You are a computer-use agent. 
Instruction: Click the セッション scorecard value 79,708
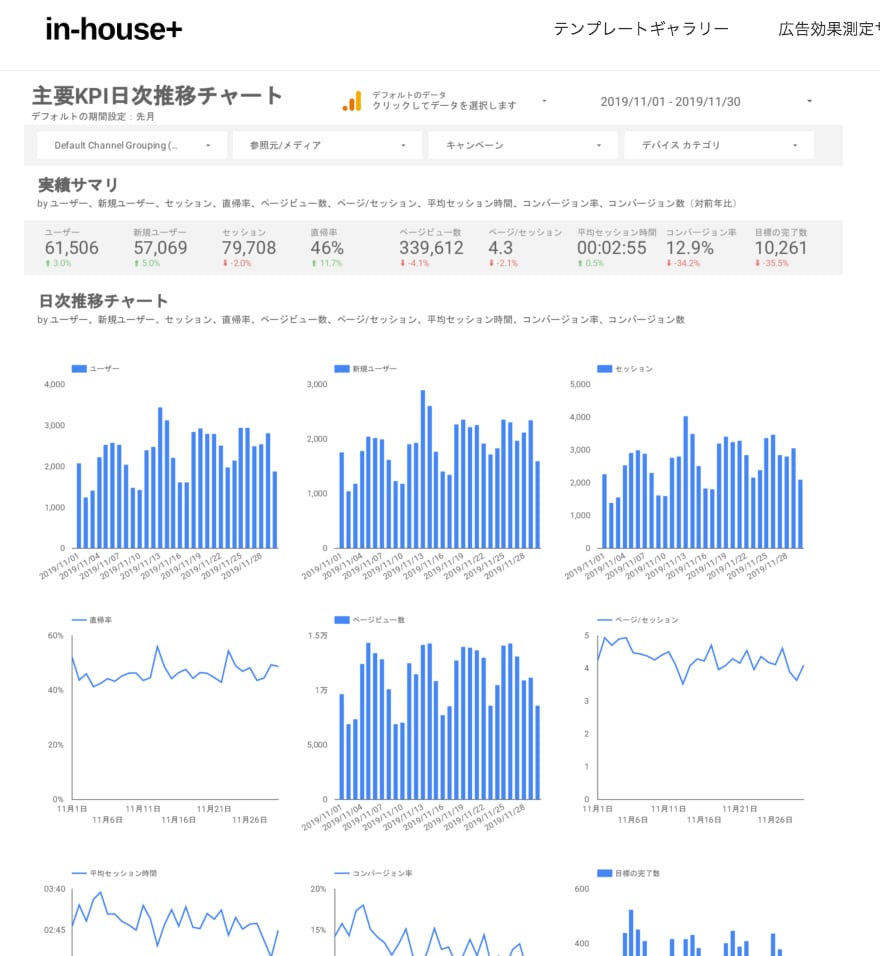coord(249,248)
